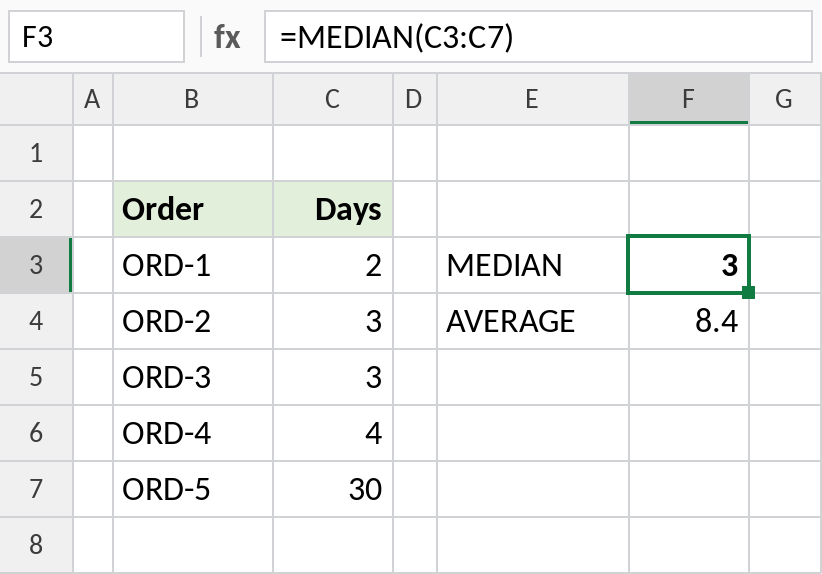
Task: Select cell containing ORD-1
Action: 193,265
